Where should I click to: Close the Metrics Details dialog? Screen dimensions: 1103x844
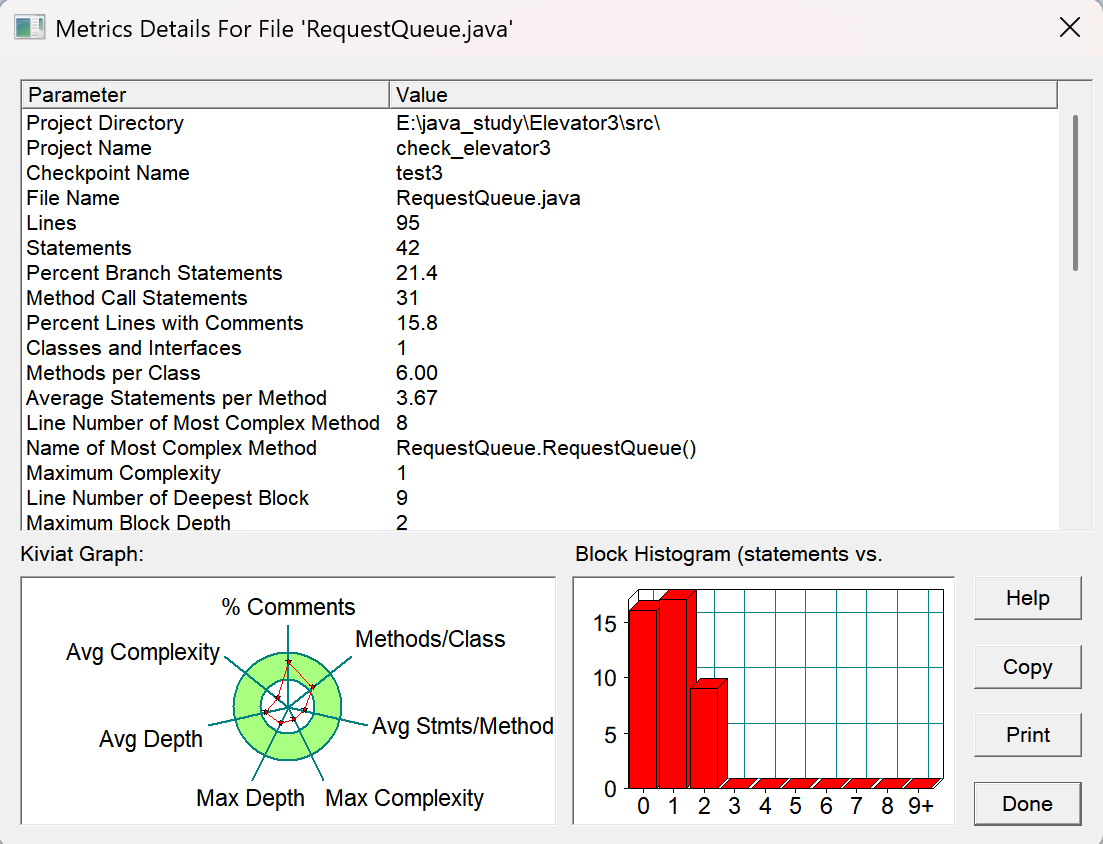[x=1069, y=27]
